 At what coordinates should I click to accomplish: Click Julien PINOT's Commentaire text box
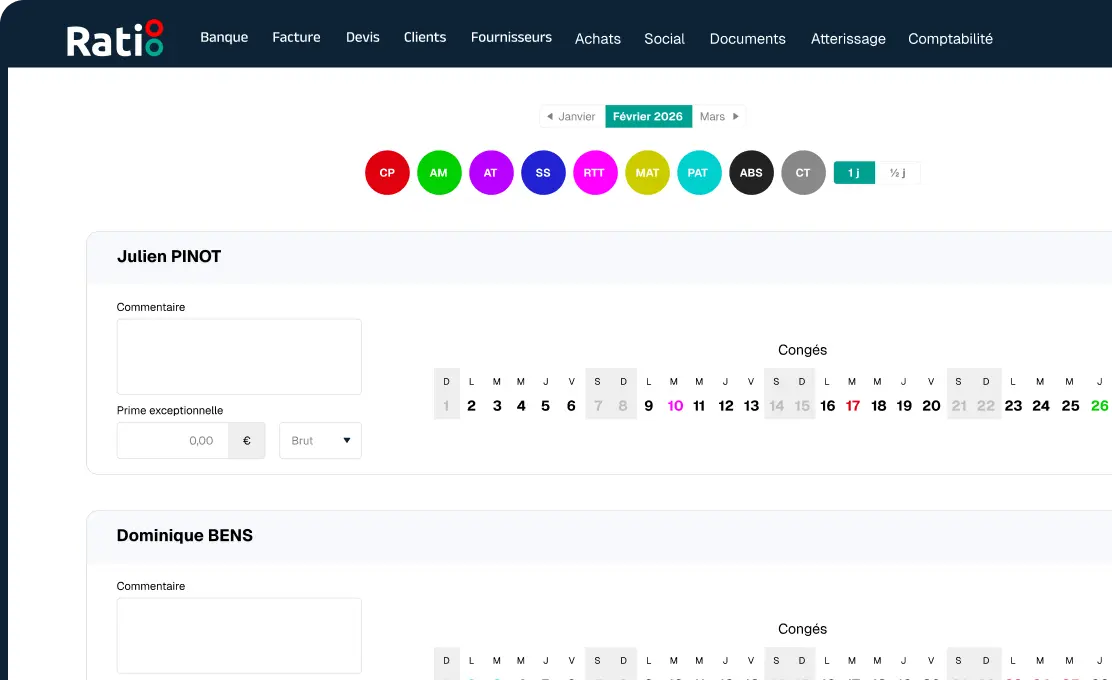[239, 357]
